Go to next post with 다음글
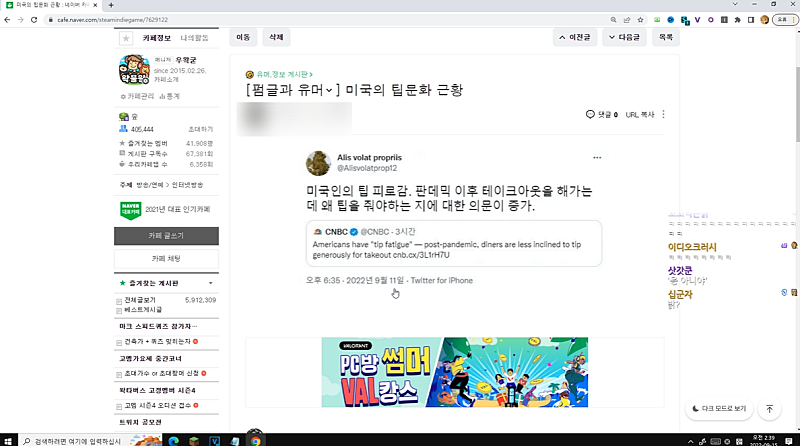This screenshot has width=800, height=446. pyautogui.click(x=624, y=37)
